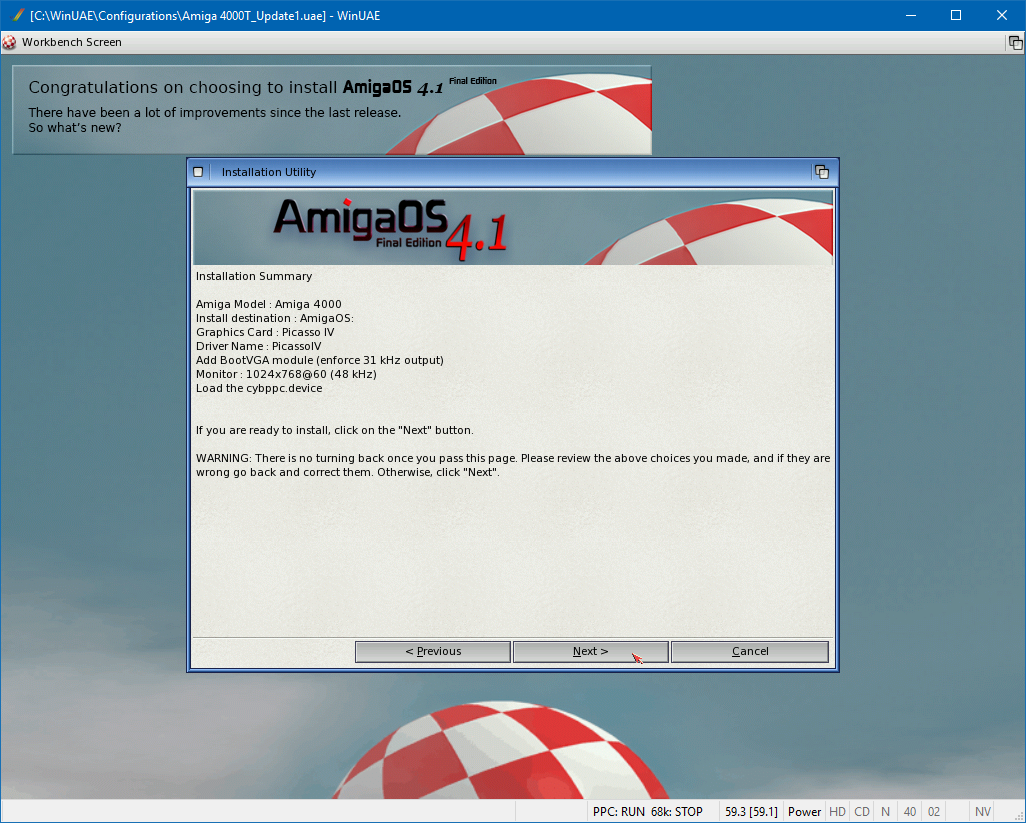The width and height of the screenshot is (1026, 823).
Task: Click the Power indicator in status bar
Action: (804, 812)
